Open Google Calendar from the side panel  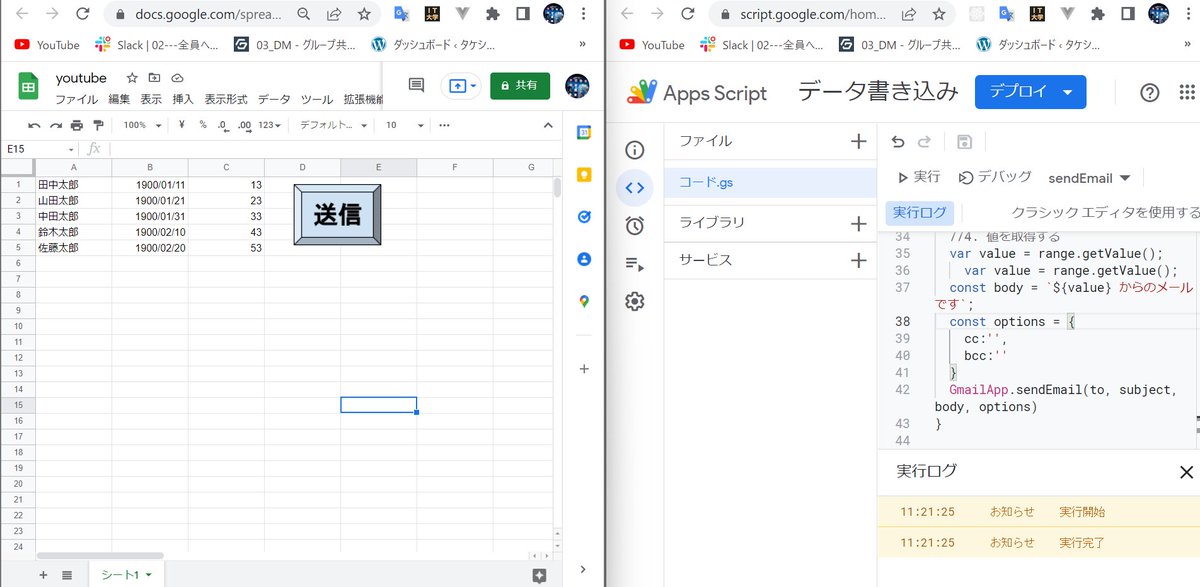583,133
